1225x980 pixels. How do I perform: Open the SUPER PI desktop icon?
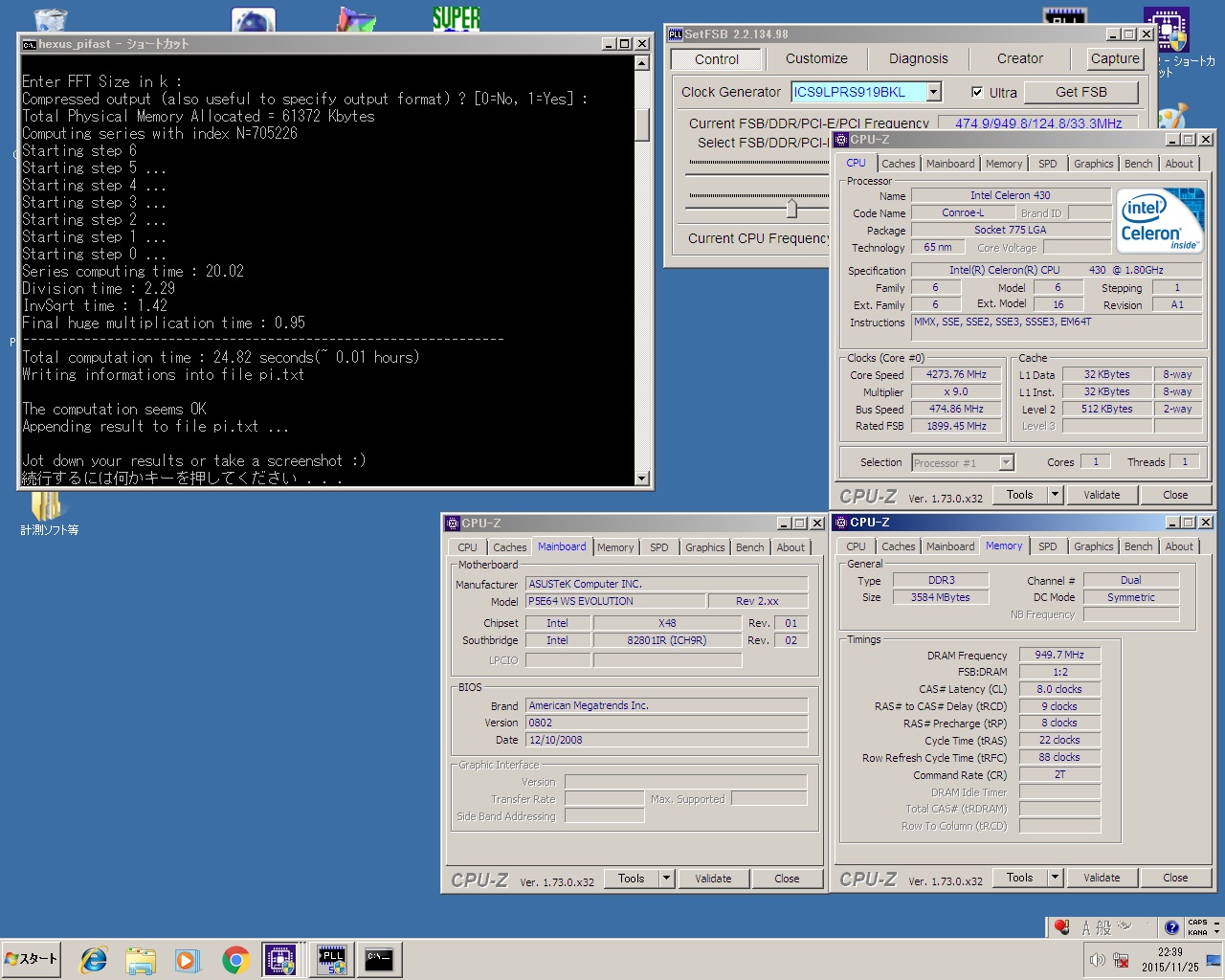[x=457, y=17]
